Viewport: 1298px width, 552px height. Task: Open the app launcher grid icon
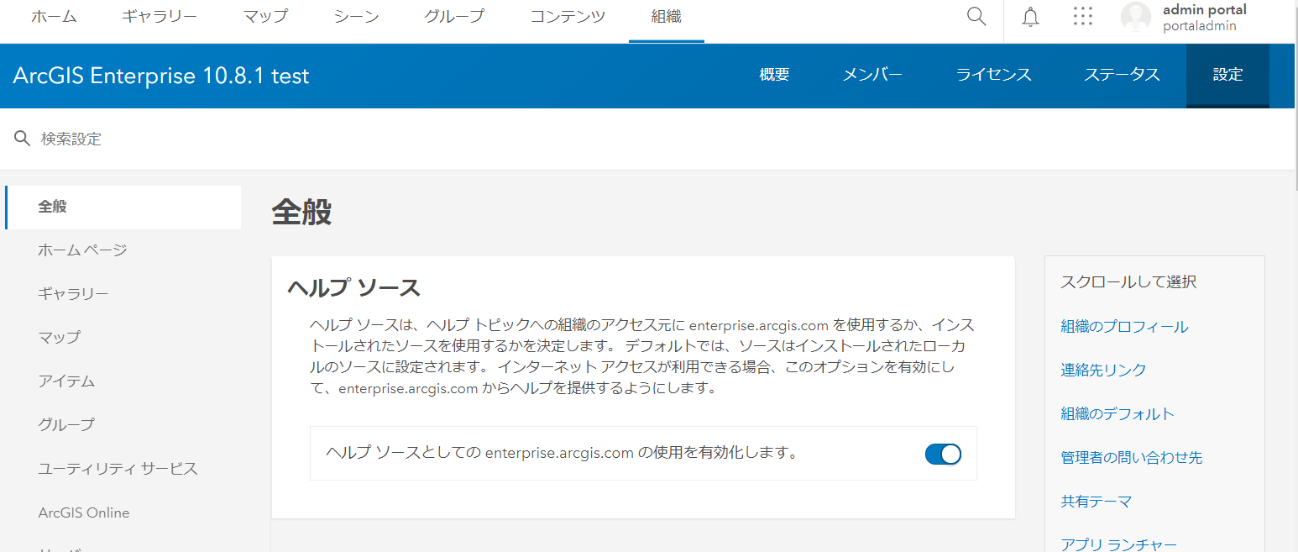pyautogui.click(x=1082, y=17)
